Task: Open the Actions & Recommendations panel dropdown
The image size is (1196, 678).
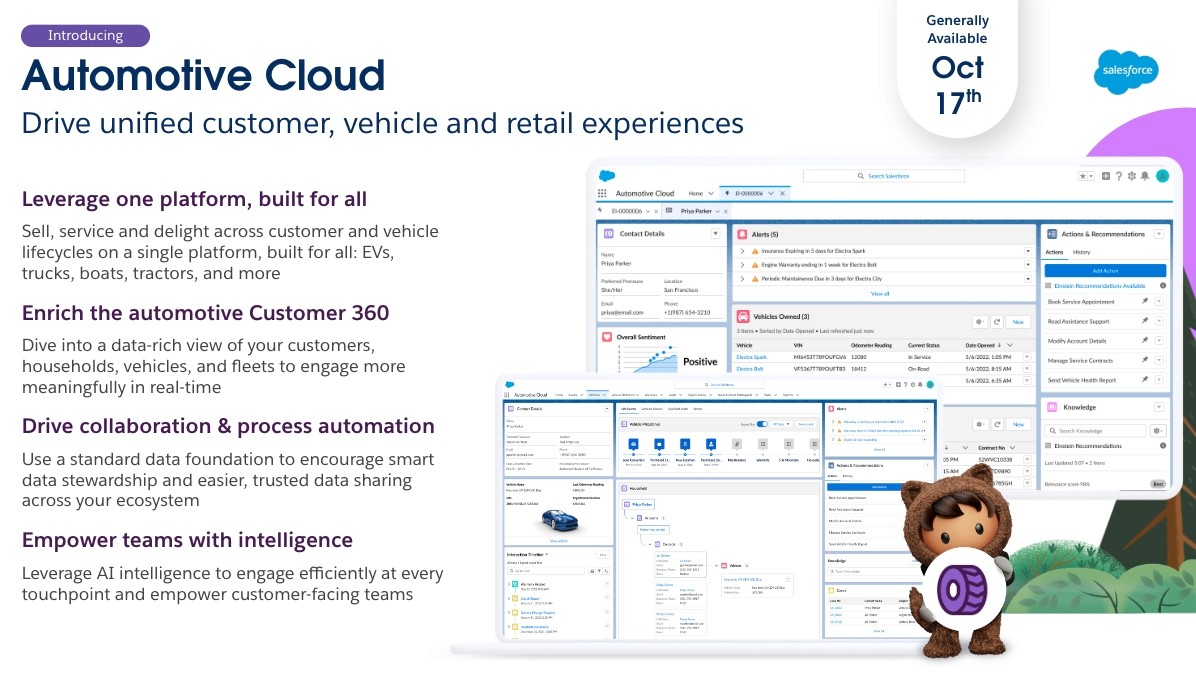Action: (1159, 234)
